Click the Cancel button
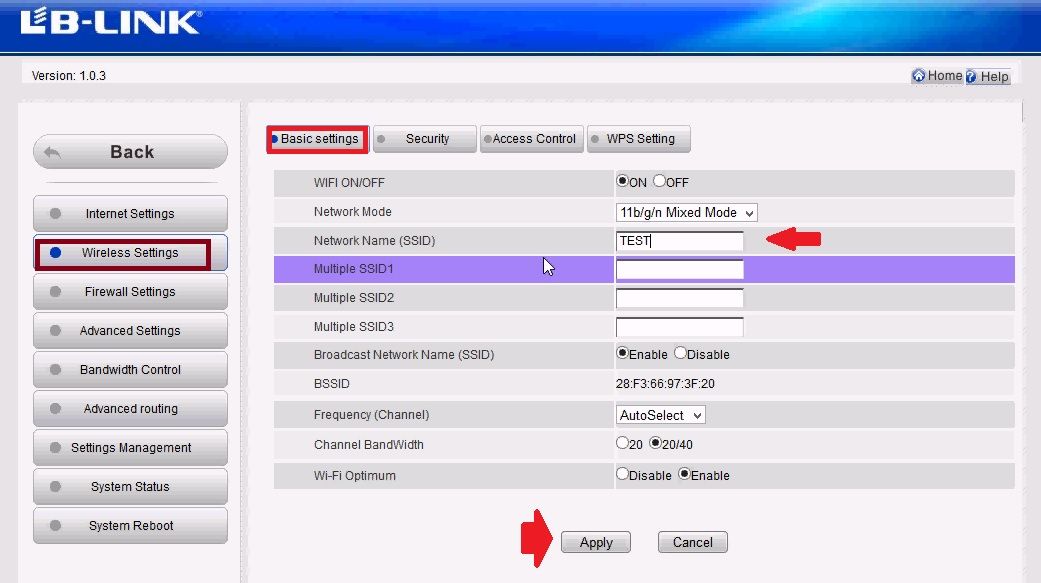 click(x=692, y=542)
